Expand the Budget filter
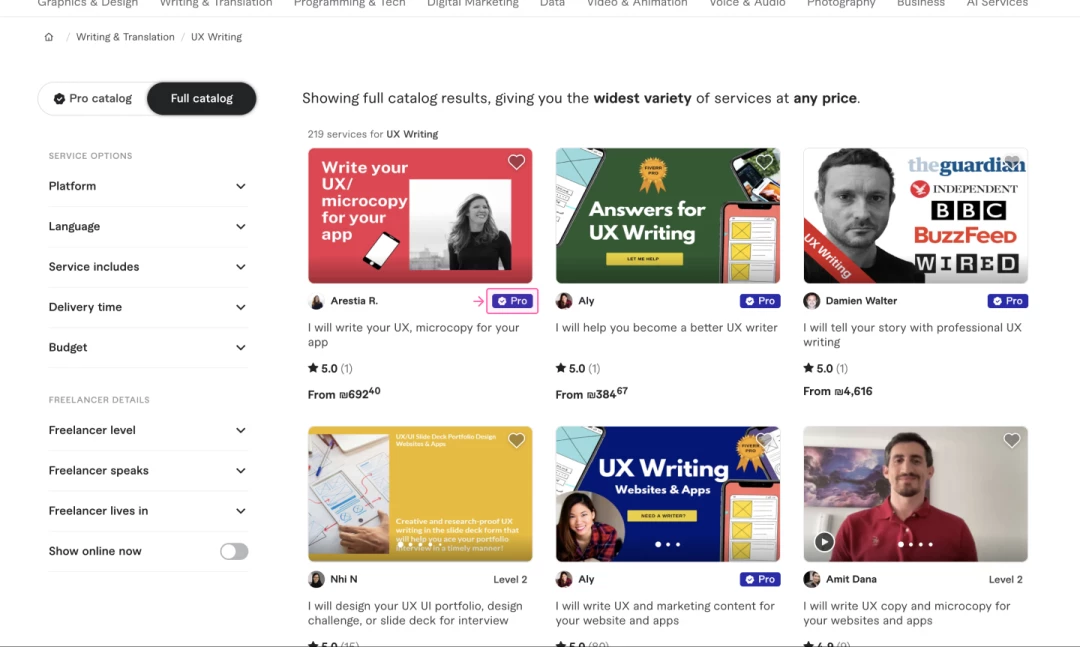1080x647 pixels. 147,347
